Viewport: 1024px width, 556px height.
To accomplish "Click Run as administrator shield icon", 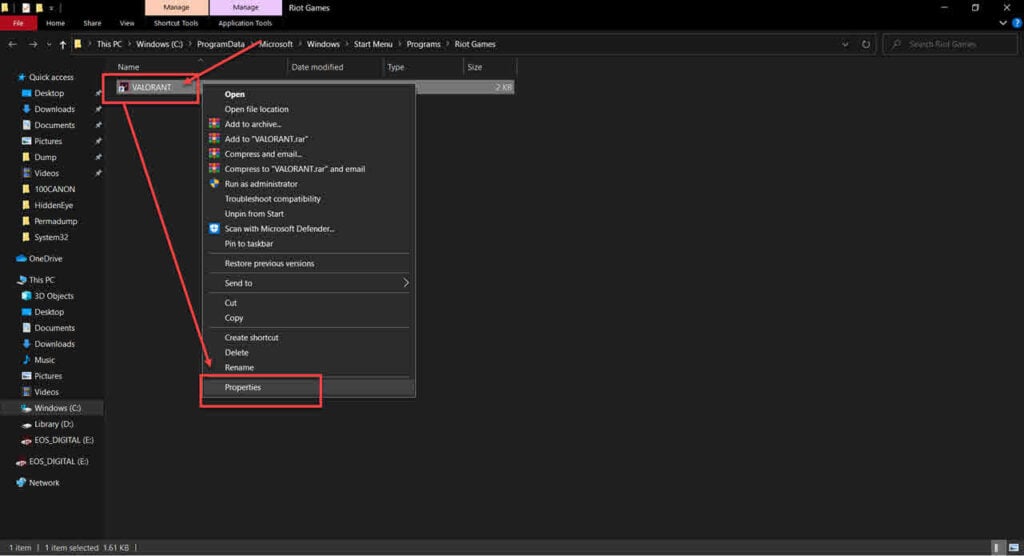I will (x=214, y=184).
